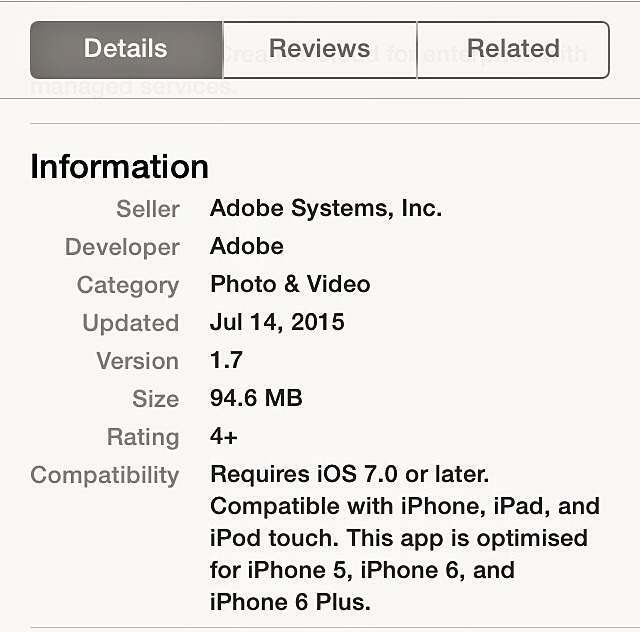Click the Photo & Video category value
Image resolution: width=640 pixels, height=632 pixels.
coord(290,285)
